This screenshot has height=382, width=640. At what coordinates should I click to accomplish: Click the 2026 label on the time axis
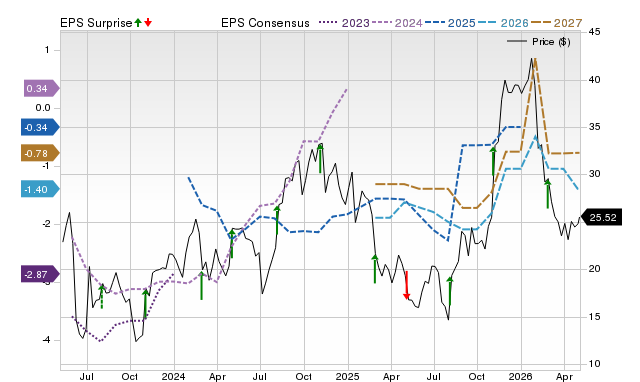click(x=521, y=376)
